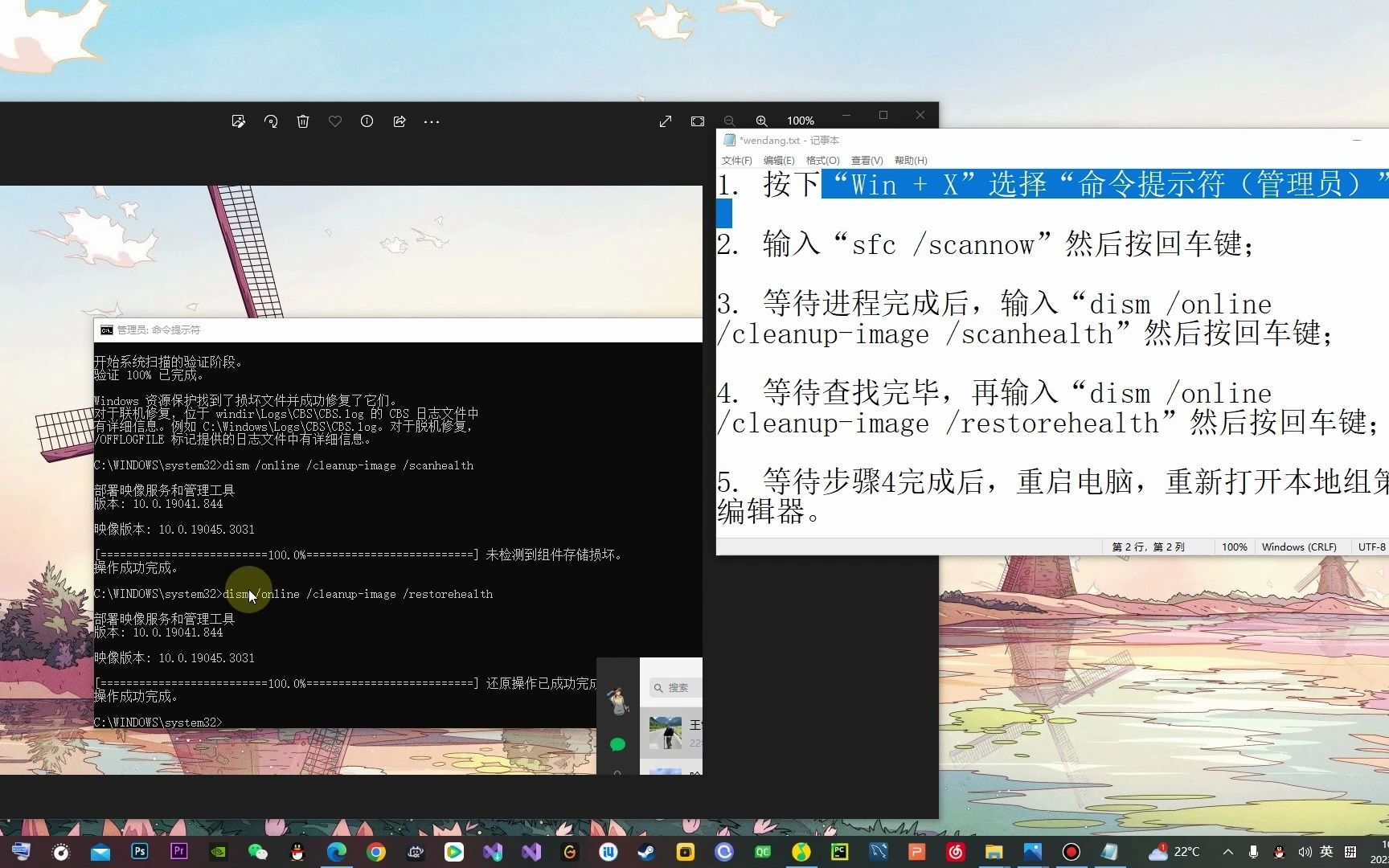Click the fit-to-window icon in Photos
The height and width of the screenshot is (868, 1389).
coord(698,121)
